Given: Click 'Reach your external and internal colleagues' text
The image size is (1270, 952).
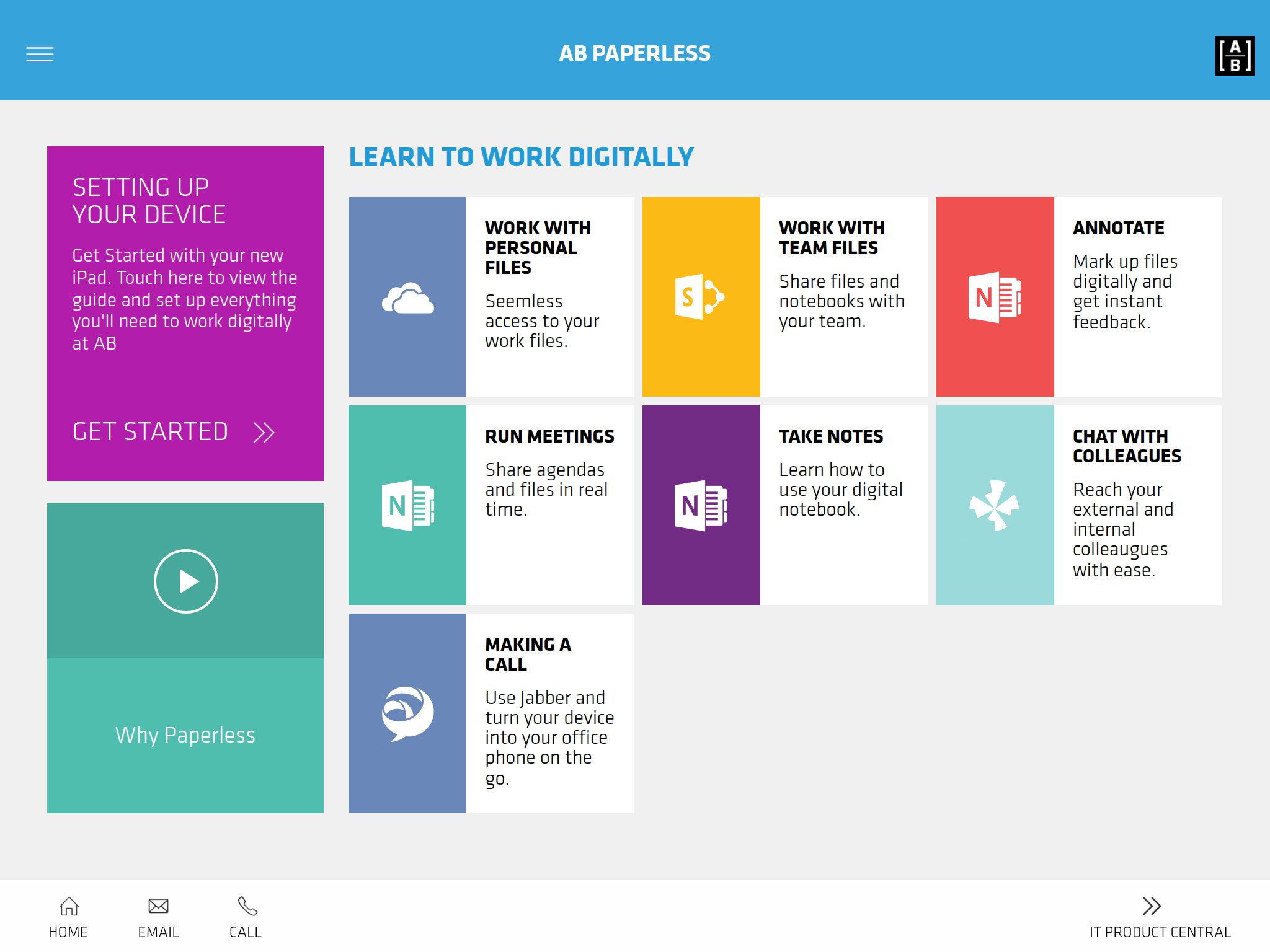Looking at the screenshot, I should 1123,529.
